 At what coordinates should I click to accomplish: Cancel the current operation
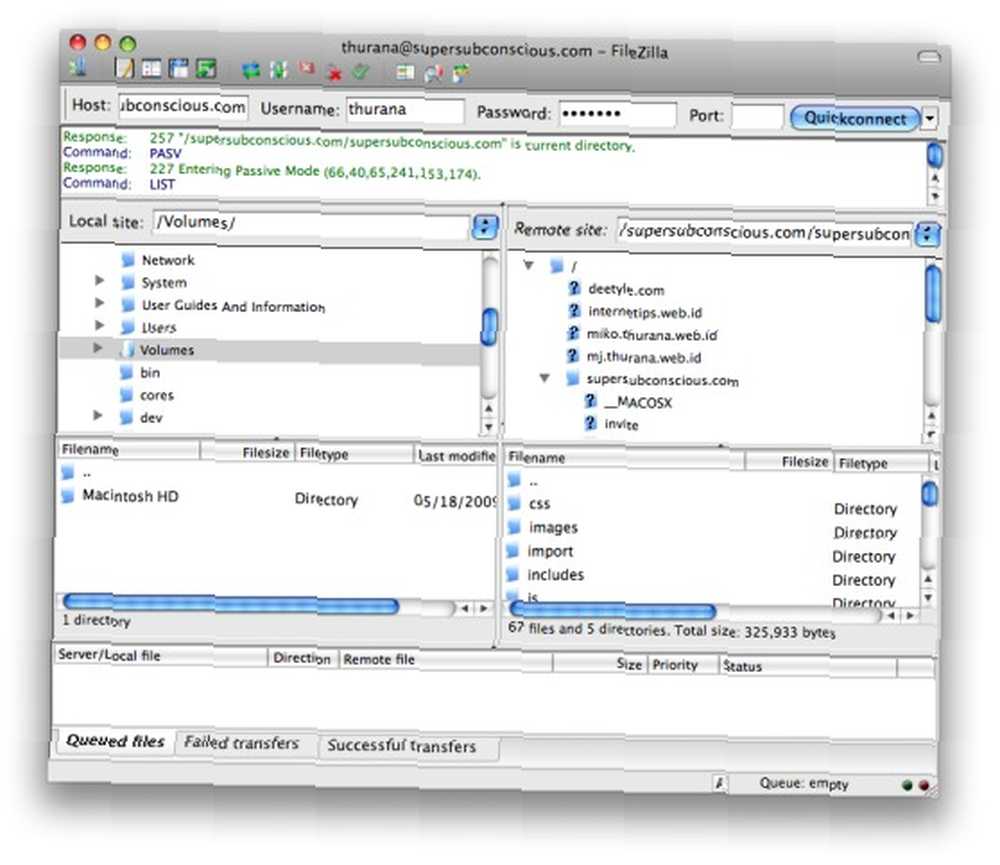[307, 68]
